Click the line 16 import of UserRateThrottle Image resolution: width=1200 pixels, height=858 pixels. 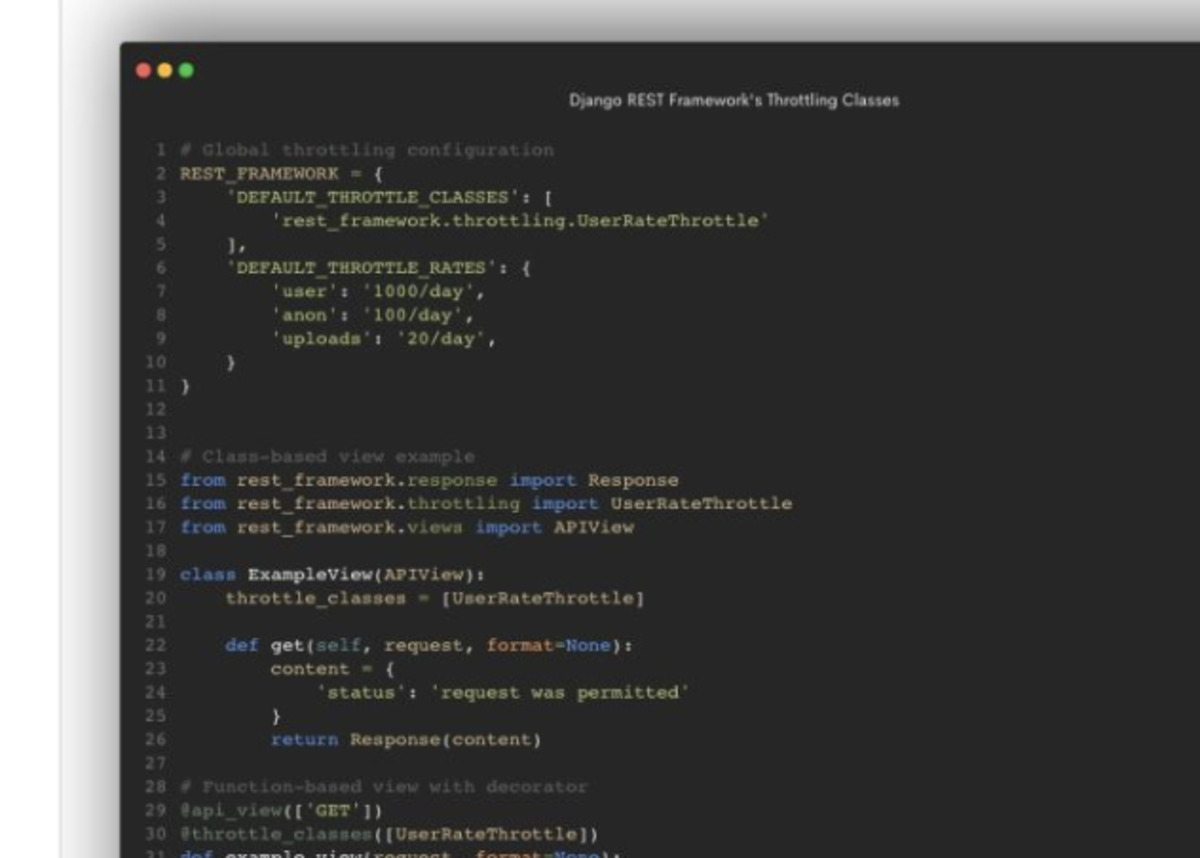click(x=486, y=504)
